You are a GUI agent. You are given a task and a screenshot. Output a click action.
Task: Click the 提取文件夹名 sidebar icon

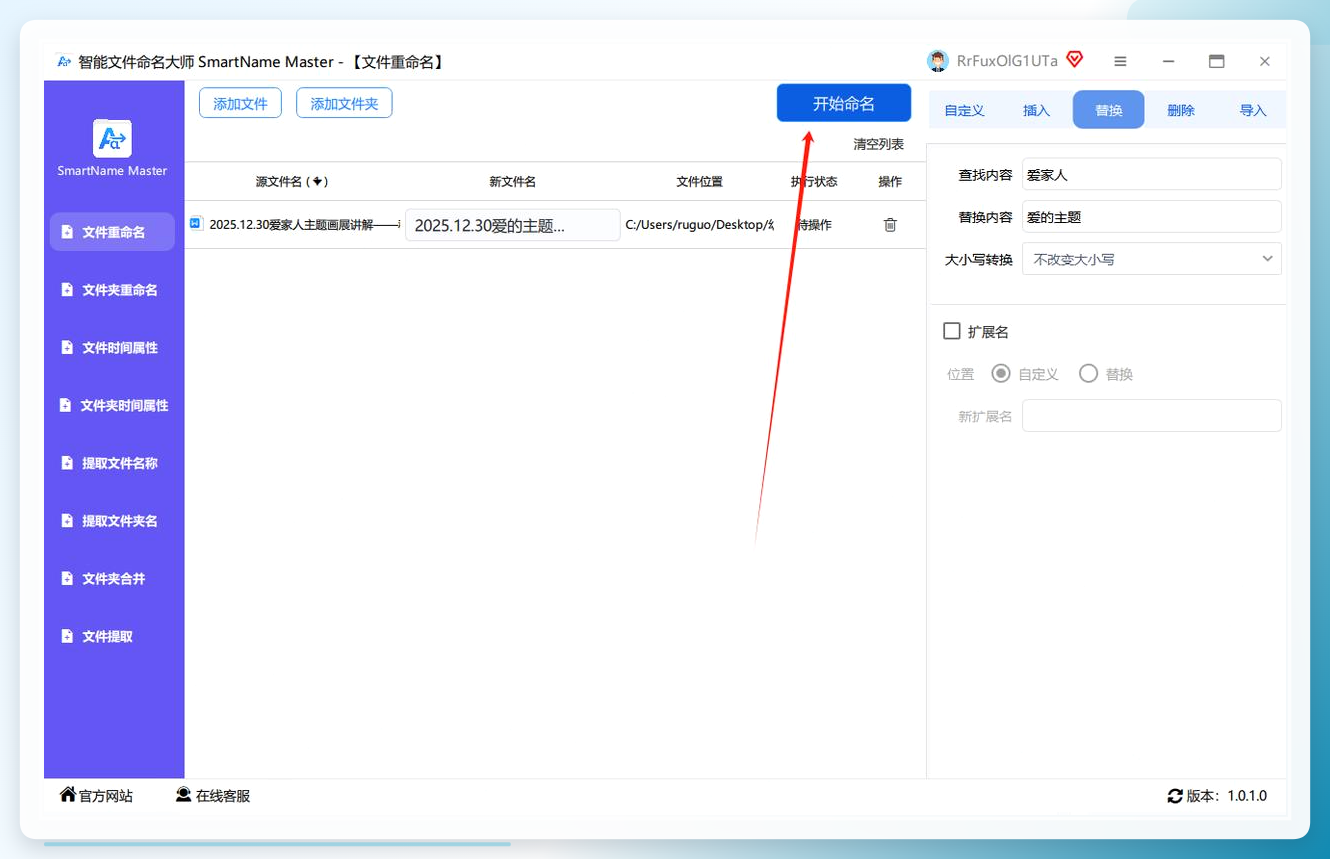(x=67, y=521)
